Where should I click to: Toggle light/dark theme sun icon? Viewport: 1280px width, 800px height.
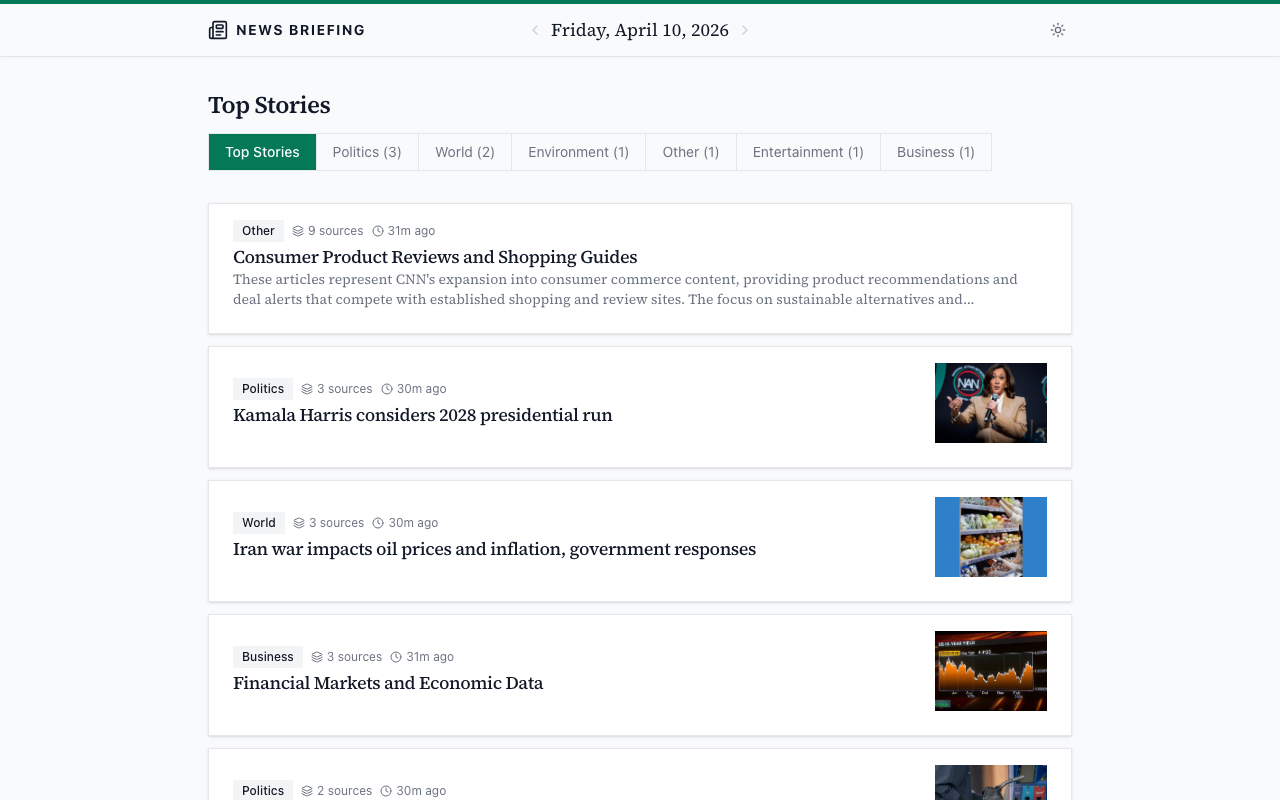click(x=1058, y=30)
